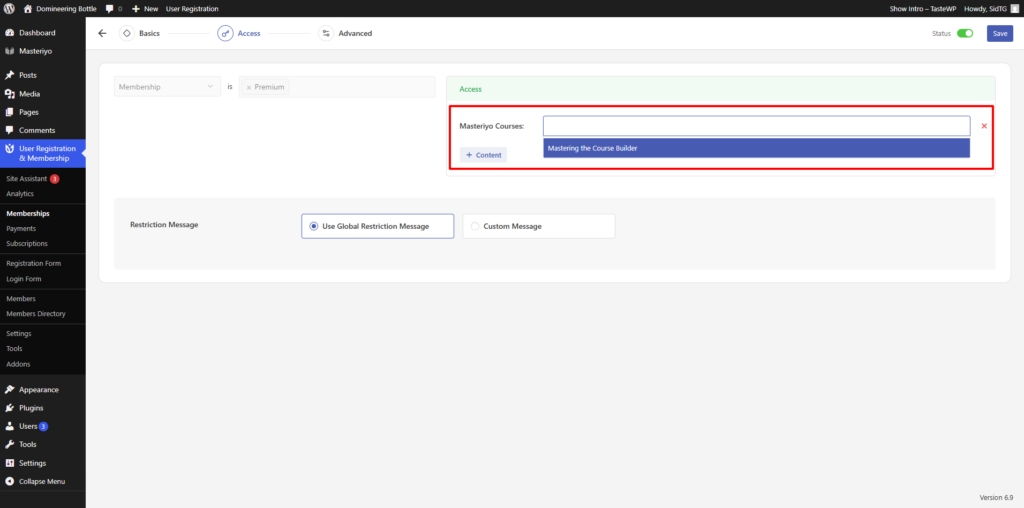Click the + Content button

[x=484, y=155]
